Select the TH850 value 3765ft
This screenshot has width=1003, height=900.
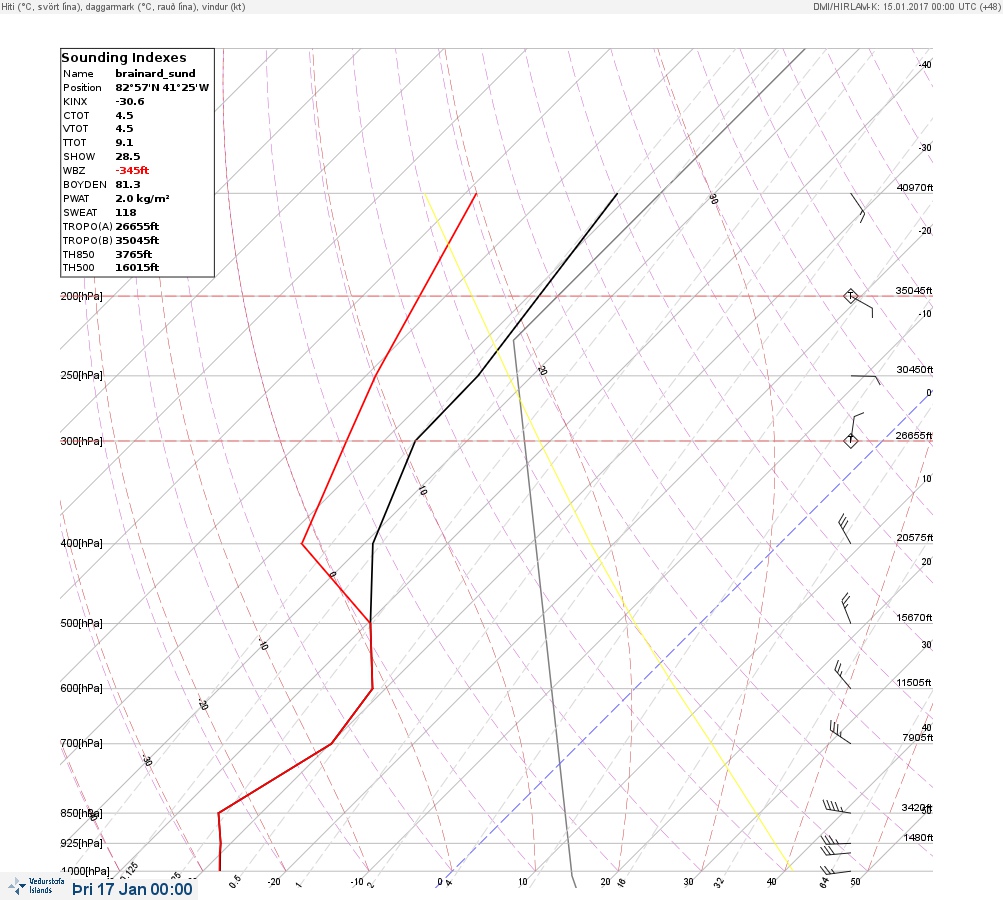(x=133, y=255)
